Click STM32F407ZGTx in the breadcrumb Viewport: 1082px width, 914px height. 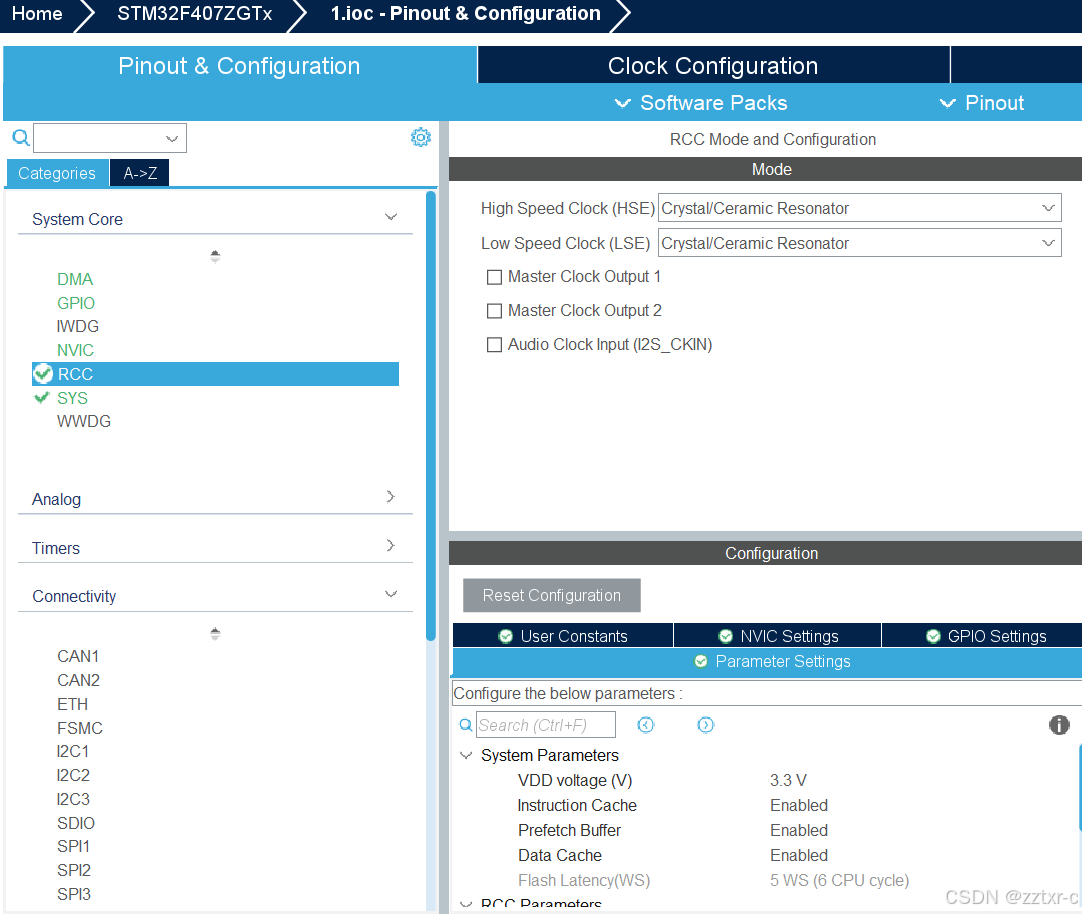tap(195, 14)
